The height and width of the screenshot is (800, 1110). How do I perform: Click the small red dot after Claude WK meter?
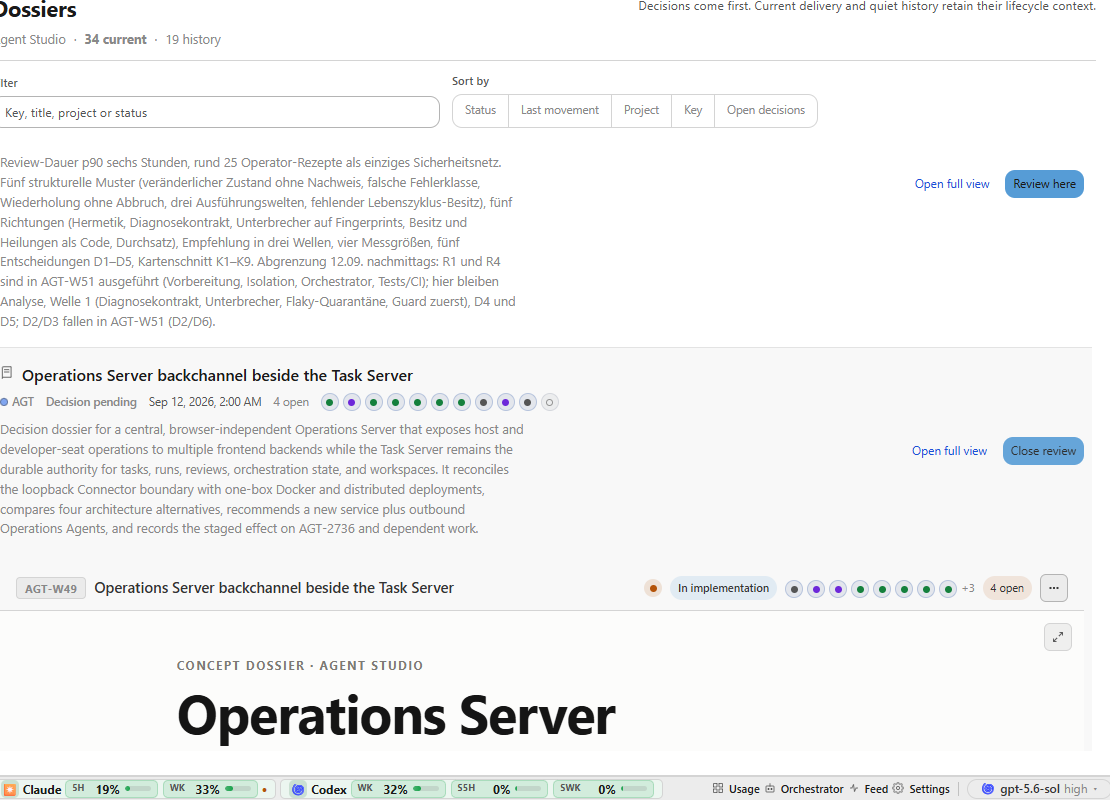click(265, 789)
